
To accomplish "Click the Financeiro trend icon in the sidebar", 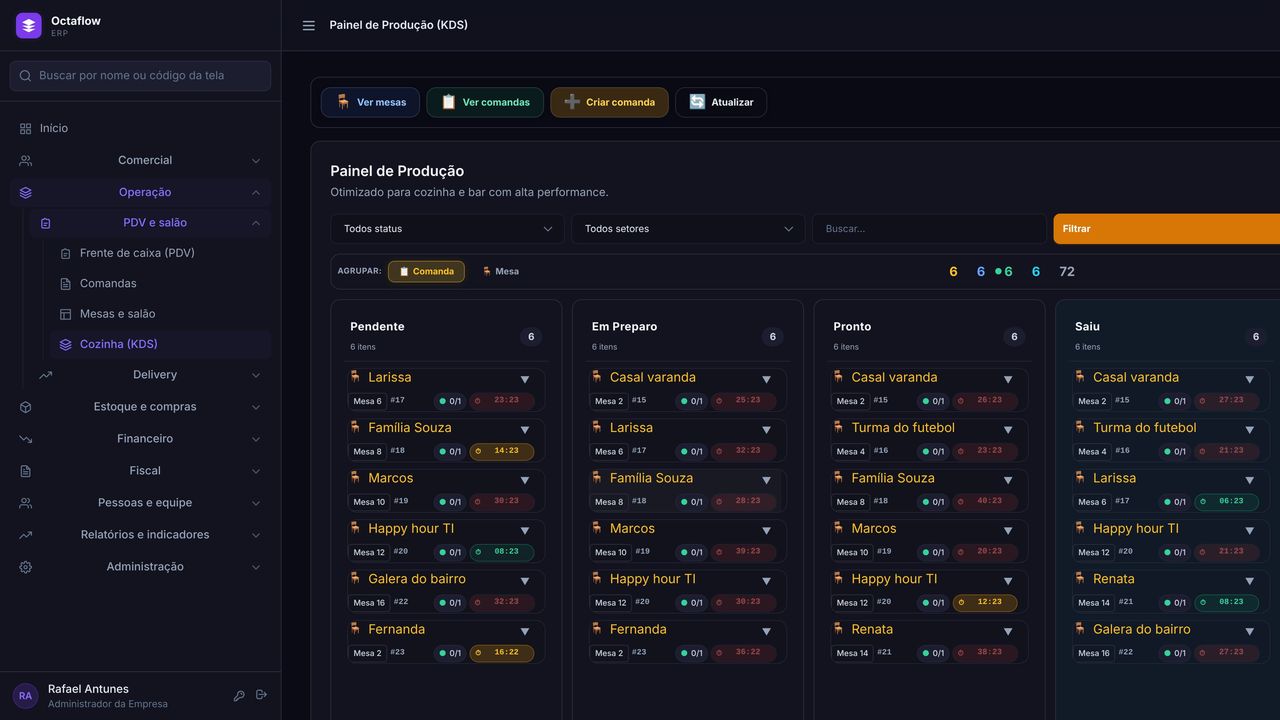I will click(x=26, y=439).
